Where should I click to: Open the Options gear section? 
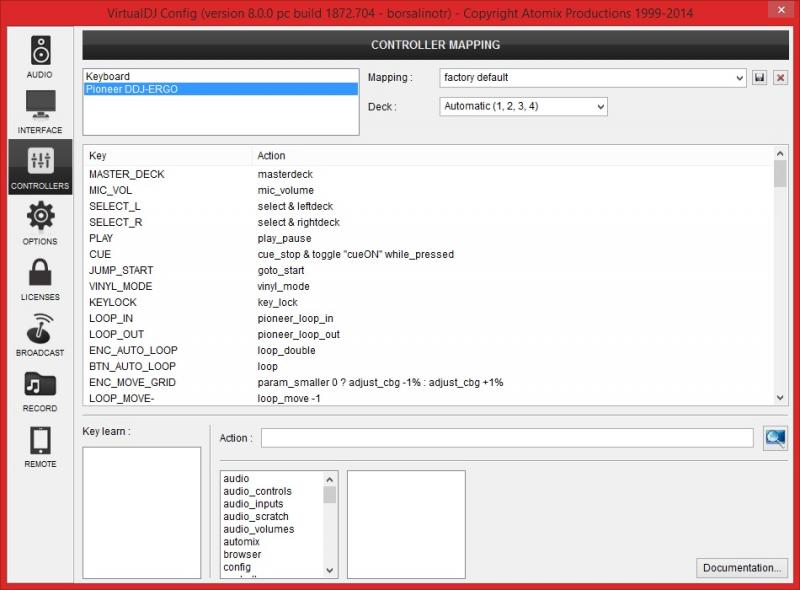(40, 223)
